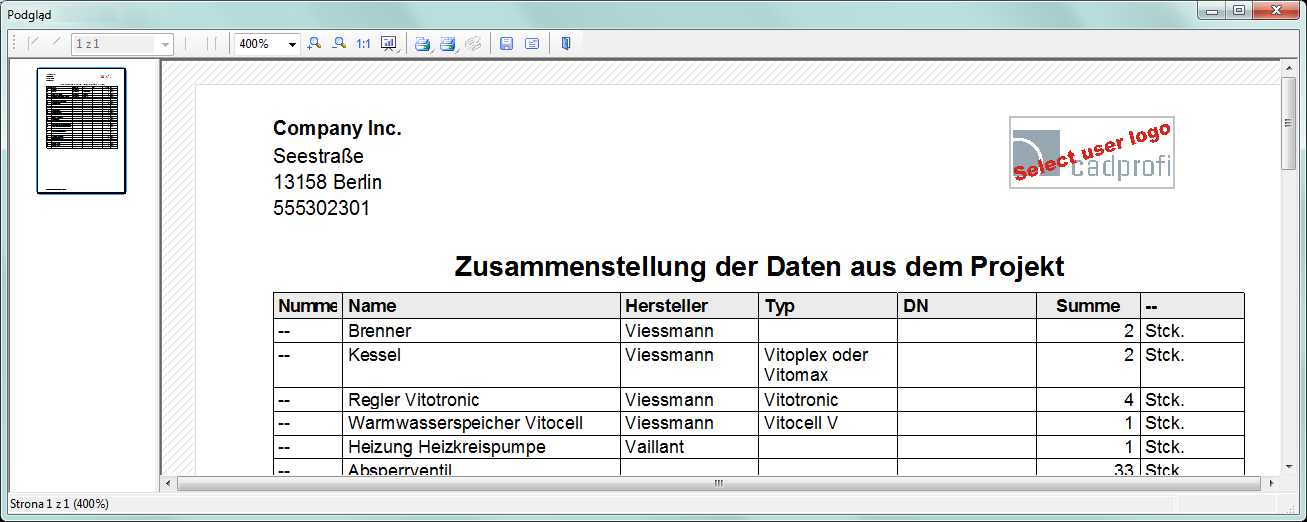The image size is (1307, 522).
Task: Select the page 1 thumbnail in sidebar
Action: point(81,131)
